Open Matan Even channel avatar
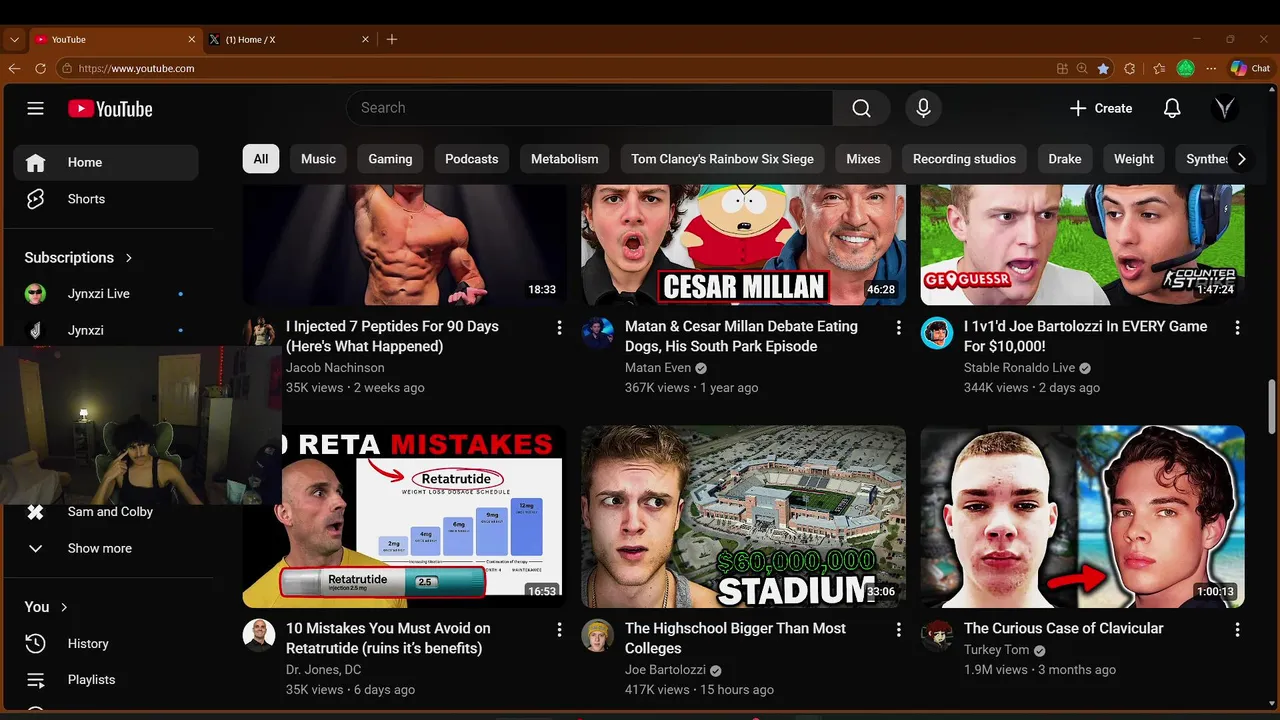This screenshot has width=1280, height=720. pyautogui.click(x=598, y=333)
